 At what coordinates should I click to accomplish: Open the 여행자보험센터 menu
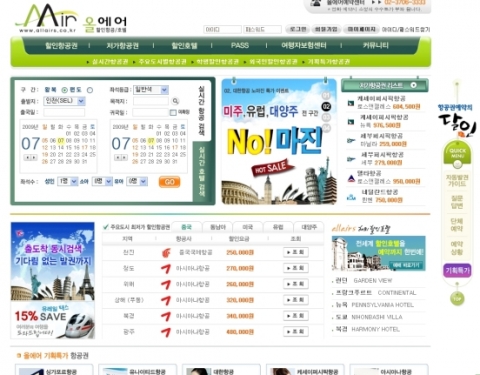click(x=303, y=46)
